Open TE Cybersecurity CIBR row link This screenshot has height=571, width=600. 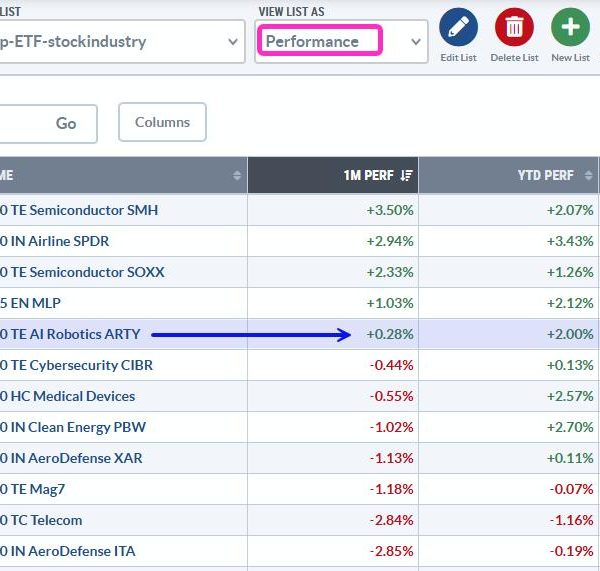click(x=77, y=365)
